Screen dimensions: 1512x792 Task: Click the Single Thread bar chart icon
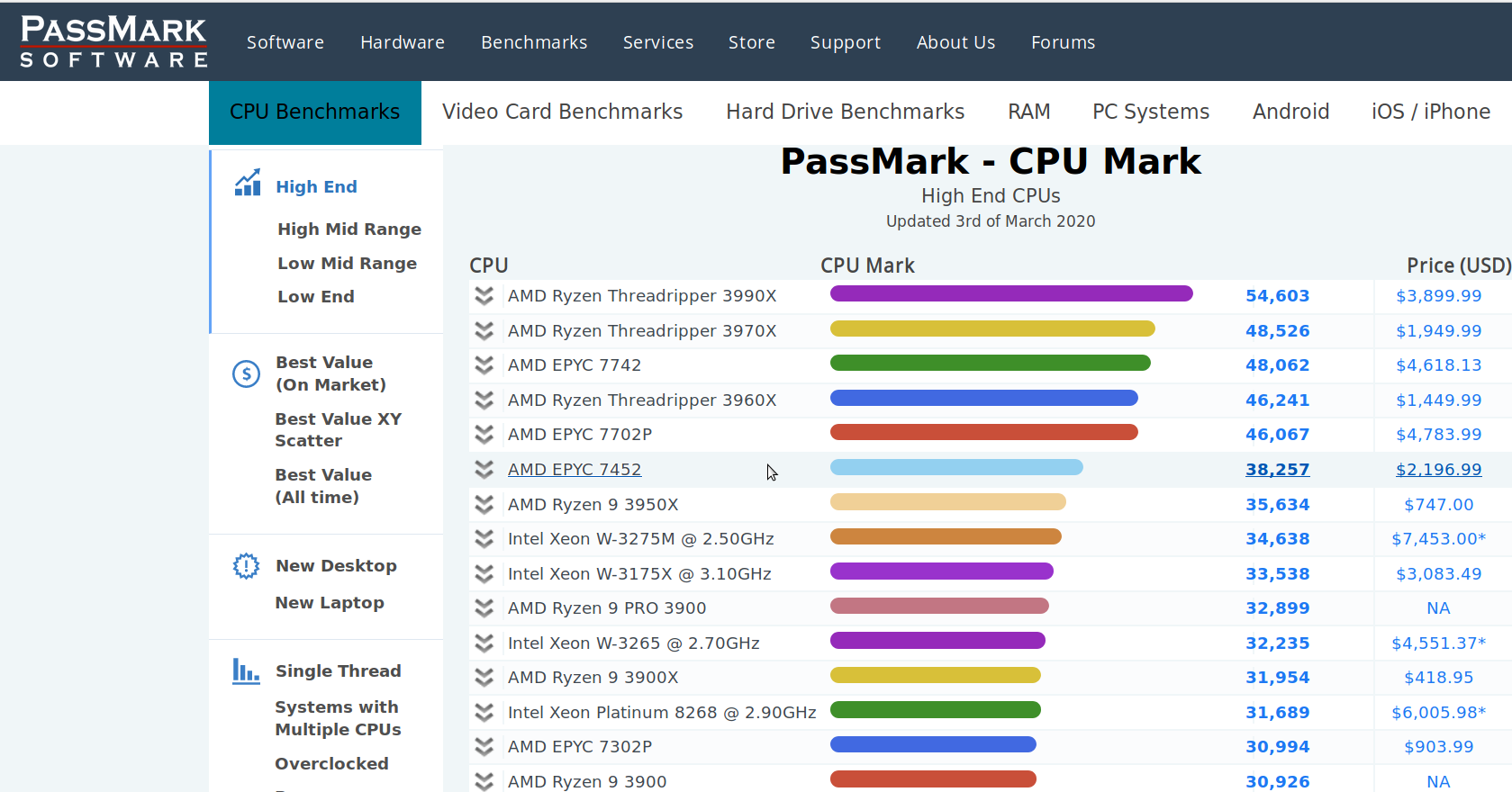coord(246,670)
